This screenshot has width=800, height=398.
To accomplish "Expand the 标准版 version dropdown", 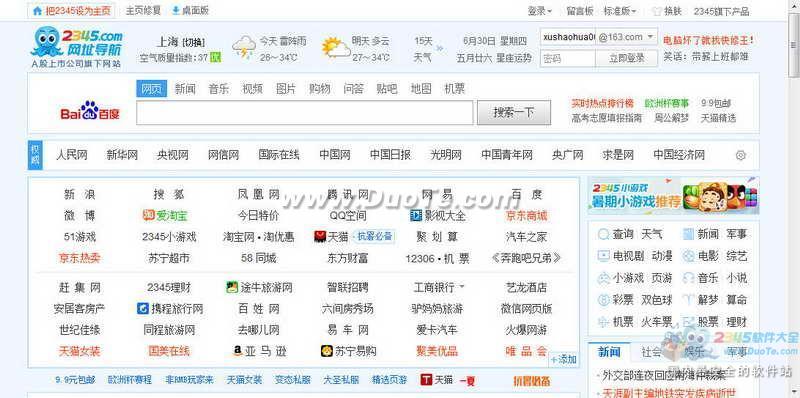I will pyautogui.click(x=620, y=11).
